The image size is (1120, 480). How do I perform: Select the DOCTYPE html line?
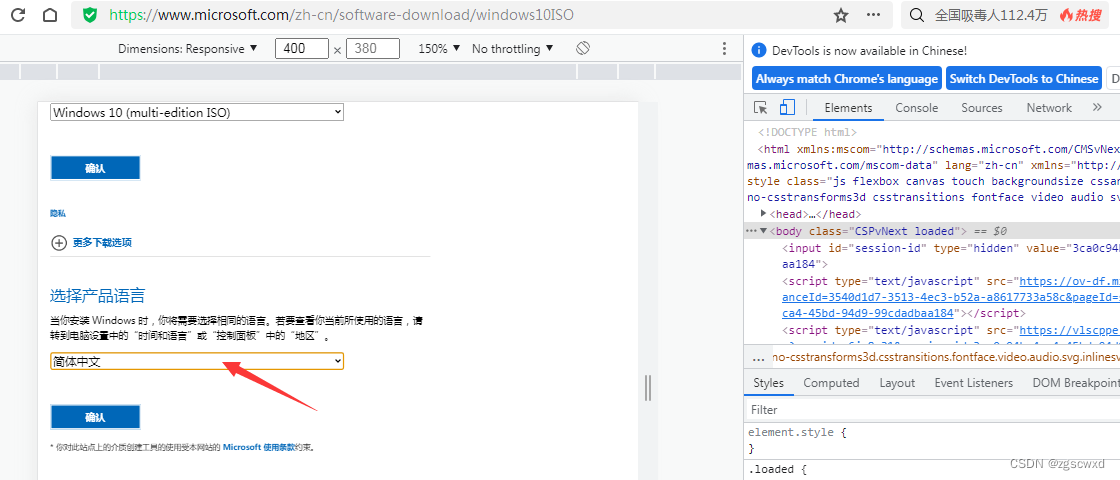[x=807, y=132]
